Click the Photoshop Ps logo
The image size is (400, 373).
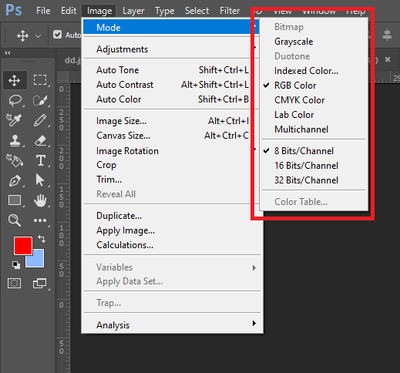pyautogui.click(x=14, y=11)
